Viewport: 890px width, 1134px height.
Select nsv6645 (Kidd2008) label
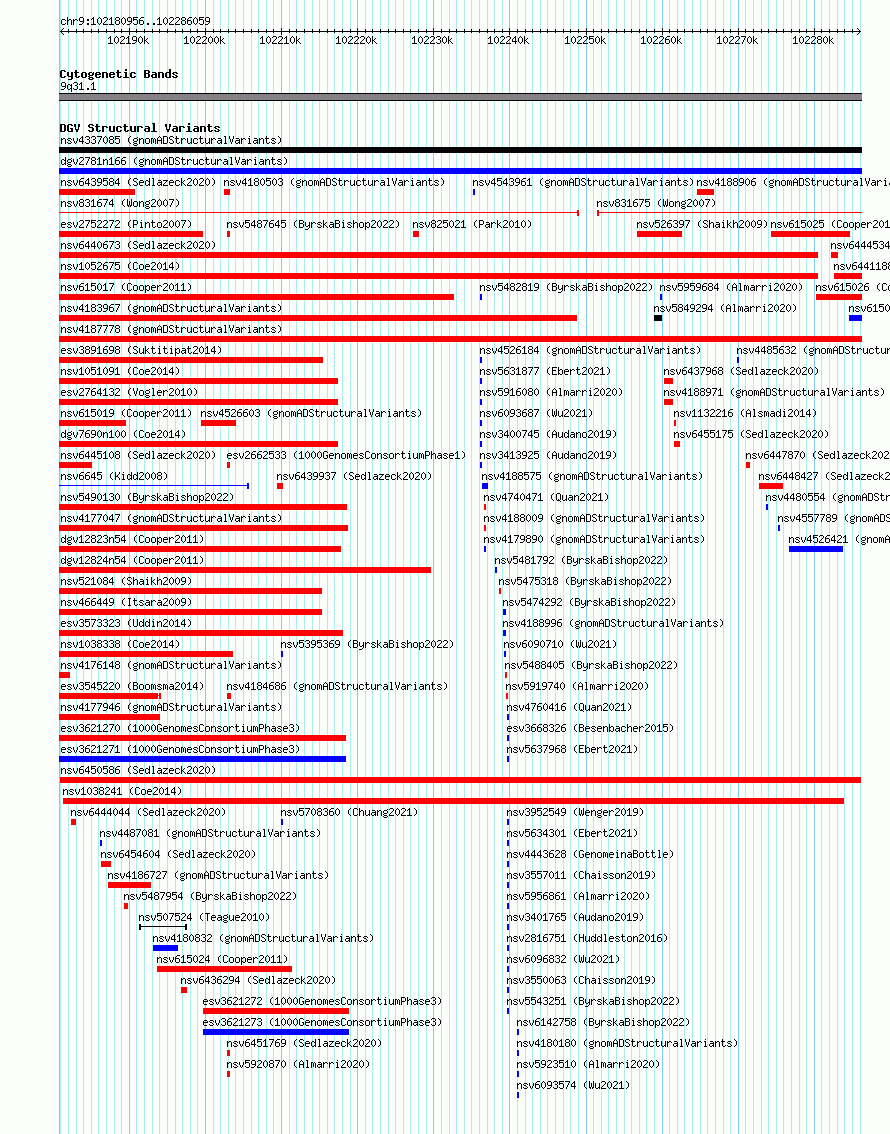(114, 476)
